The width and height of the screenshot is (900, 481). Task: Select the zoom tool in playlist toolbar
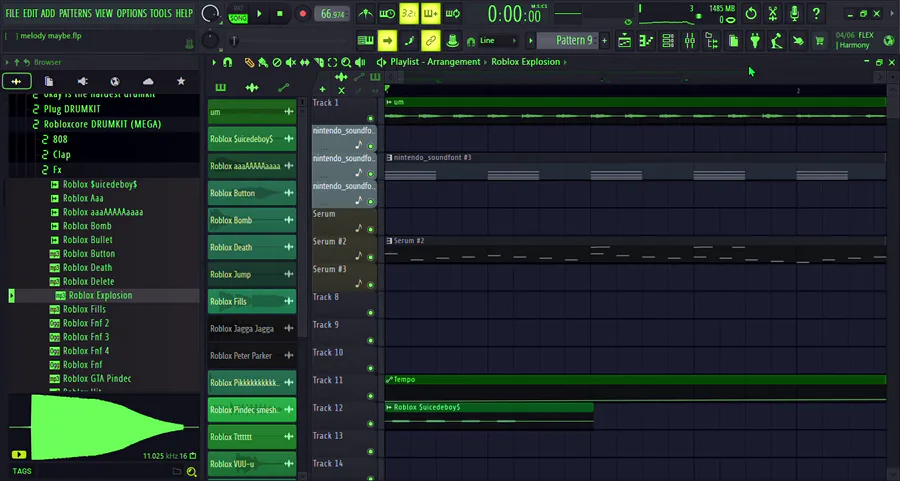[346, 62]
